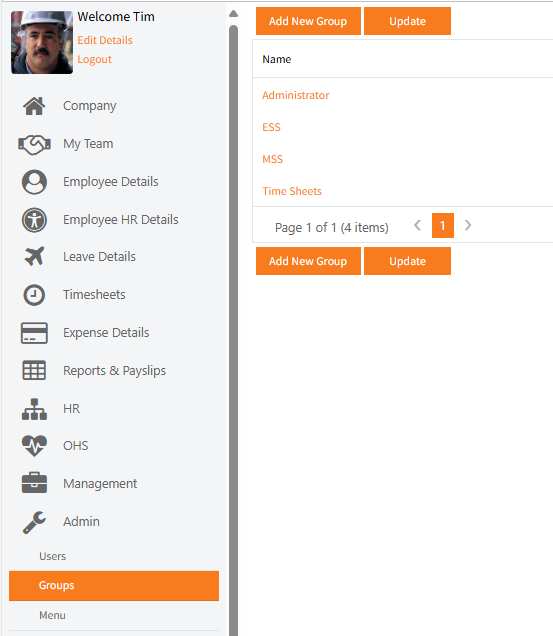This screenshot has height=636, width=553.
Task: Open the Administrator group link
Action: [295, 95]
